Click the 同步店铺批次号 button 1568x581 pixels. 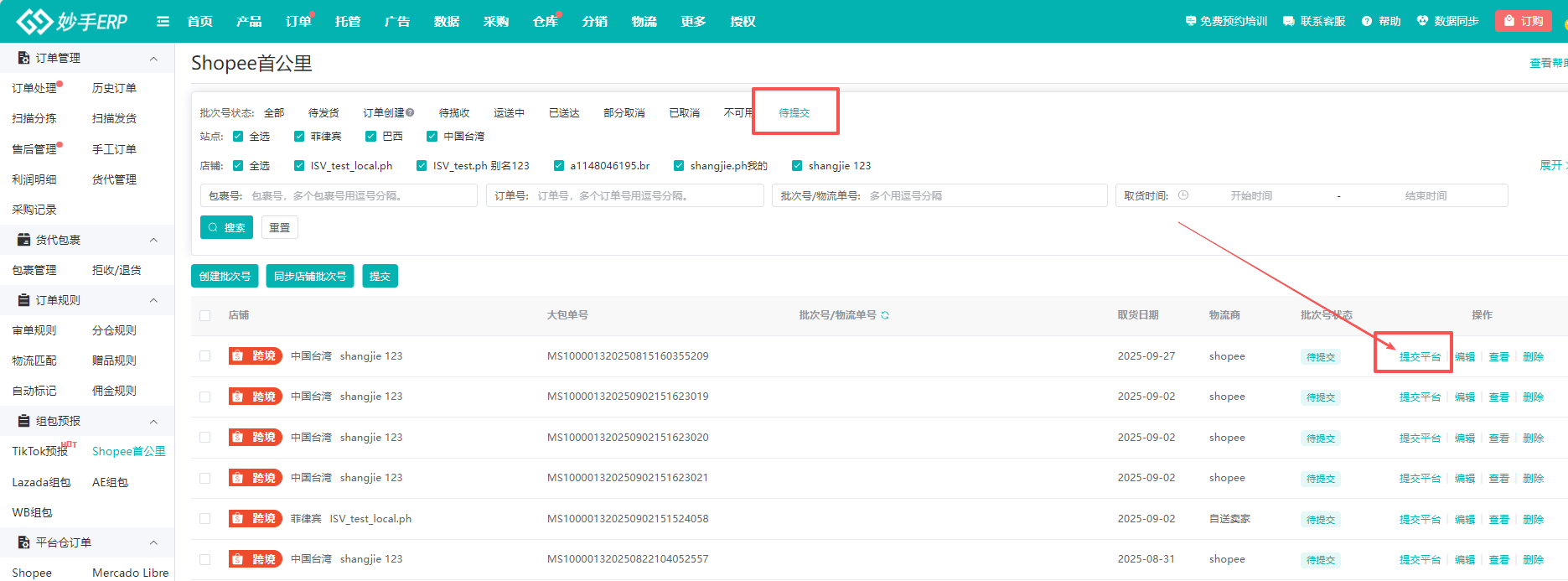pyautogui.click(x=310, y=276)
